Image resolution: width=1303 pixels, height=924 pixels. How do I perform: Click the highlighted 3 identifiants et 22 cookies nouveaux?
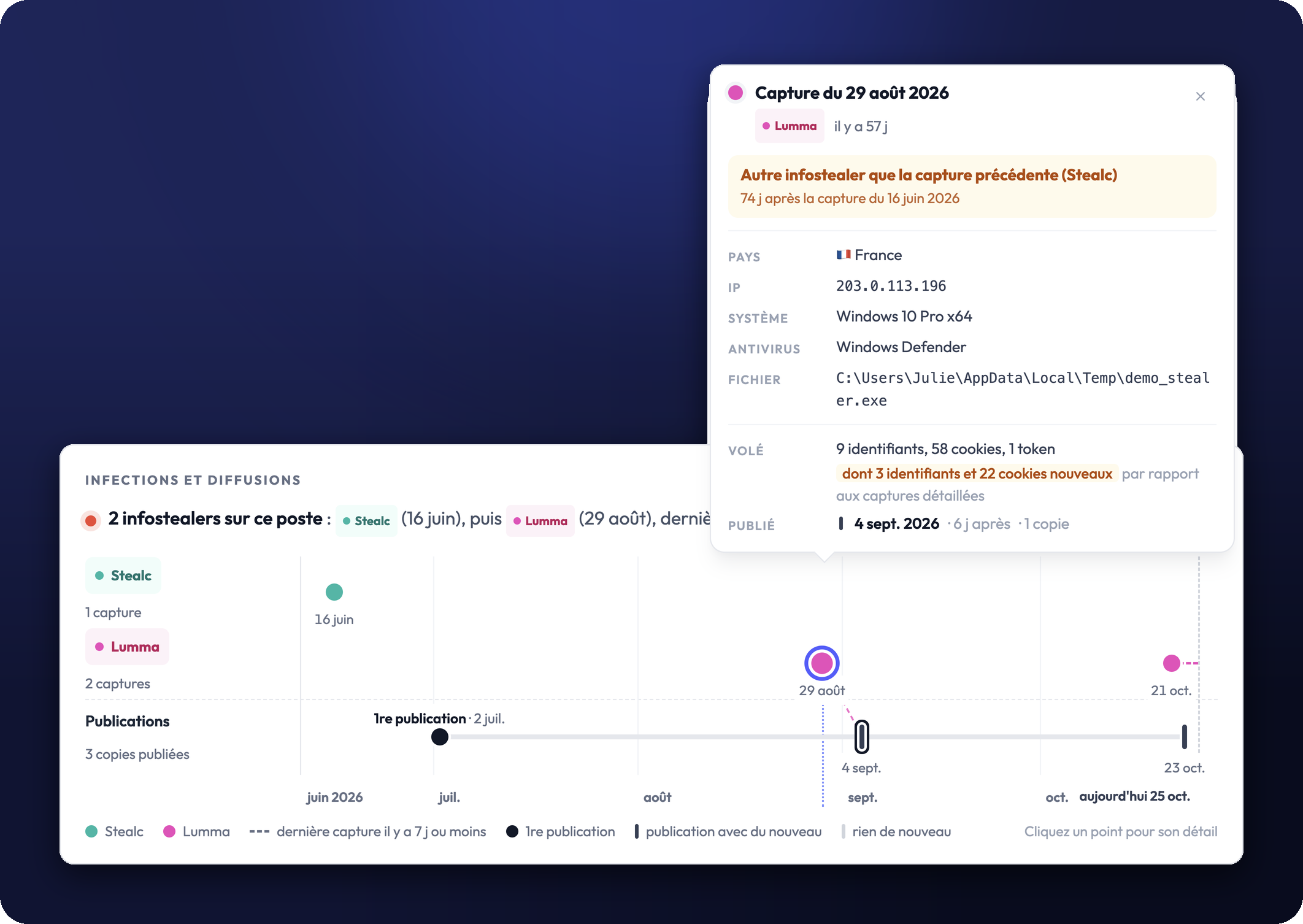tap(977, 474)
